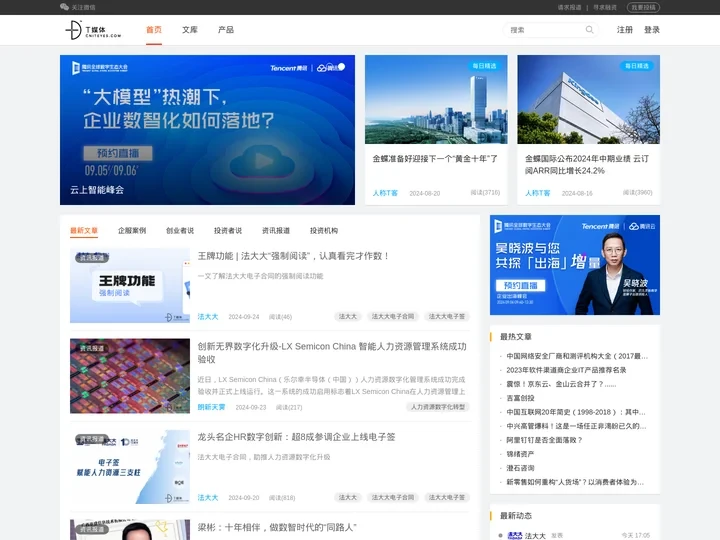The width and height of the screenshot is (720, 540).
Task: Open hot article 中兴高管爆料
Action: coord(576,426)
